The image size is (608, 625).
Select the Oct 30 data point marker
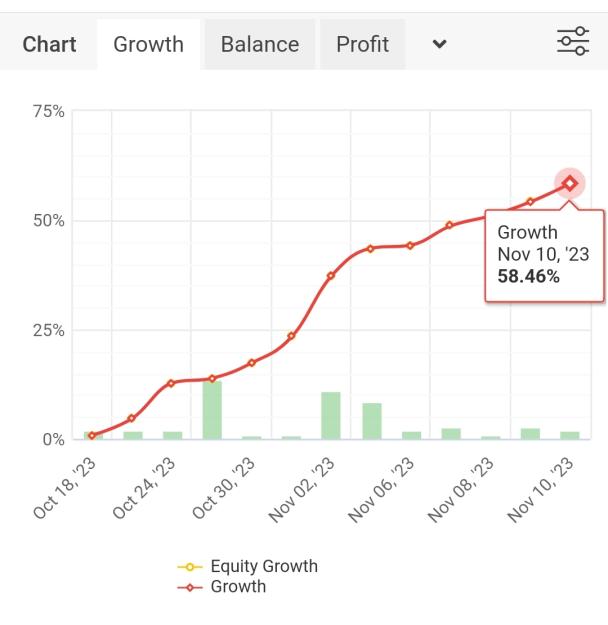[x=252, y=363]
